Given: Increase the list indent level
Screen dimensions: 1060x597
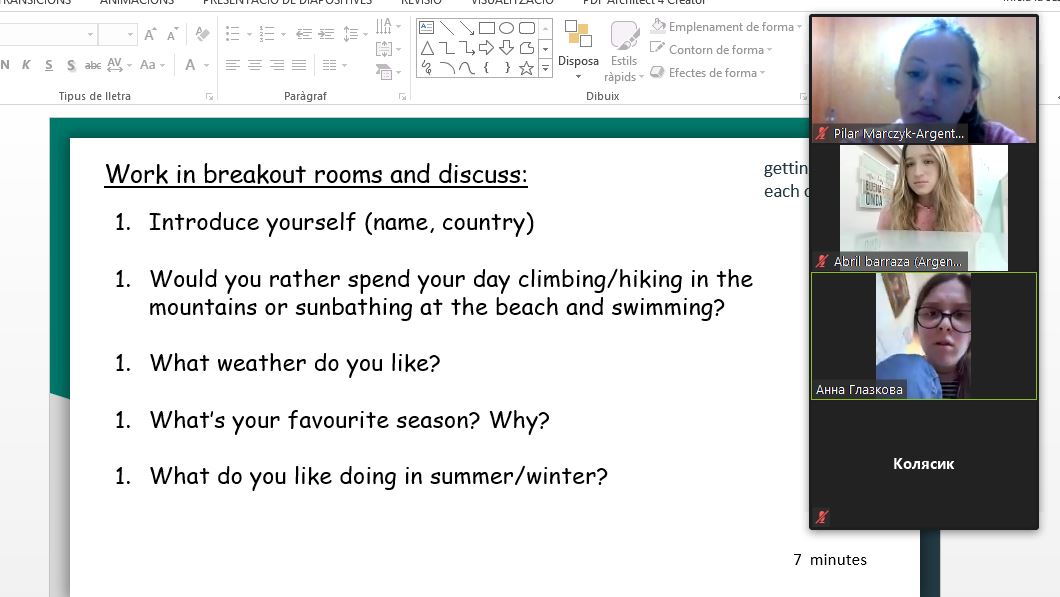Looking at the screenshot, I should tap(327, 33).
